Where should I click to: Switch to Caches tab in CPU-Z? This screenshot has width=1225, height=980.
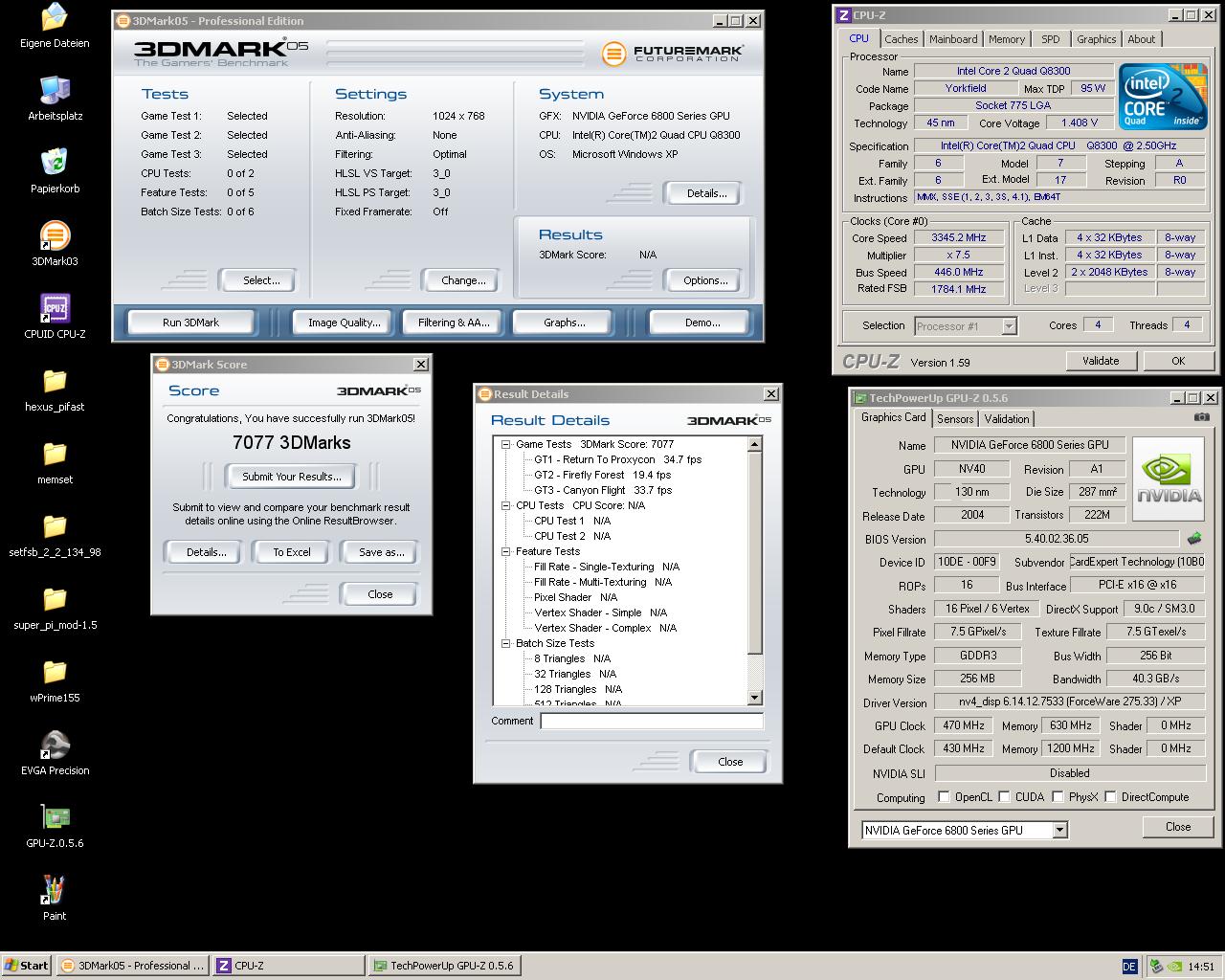[x=901, y=39]
